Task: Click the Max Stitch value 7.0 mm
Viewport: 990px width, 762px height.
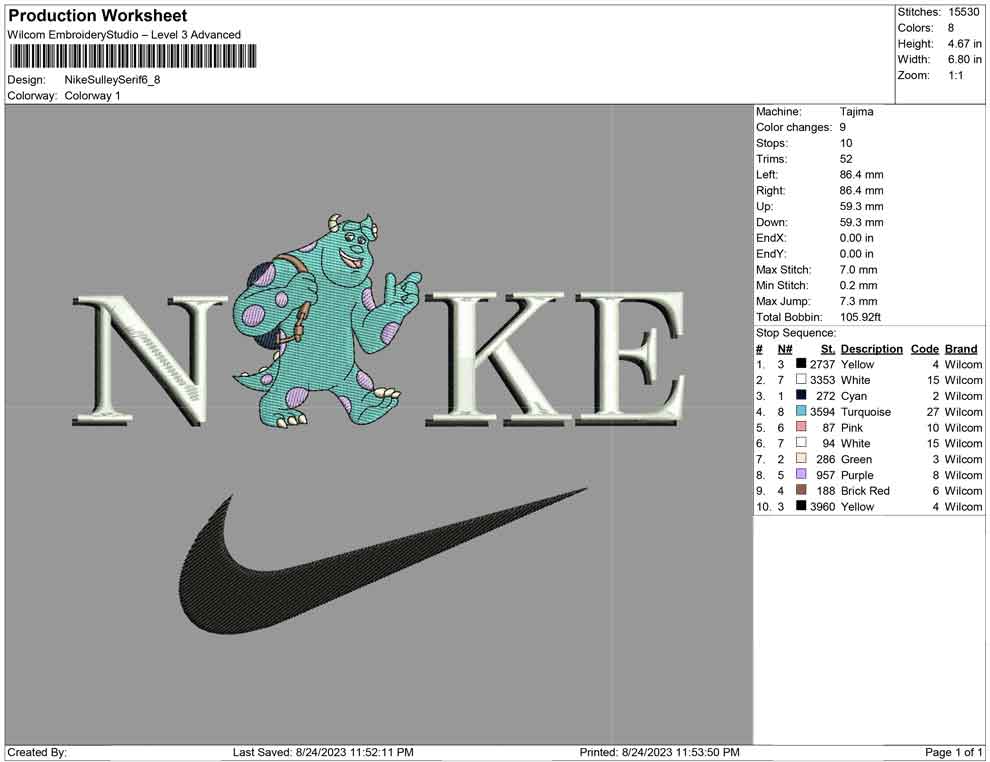Action: [x=858, y=270]
